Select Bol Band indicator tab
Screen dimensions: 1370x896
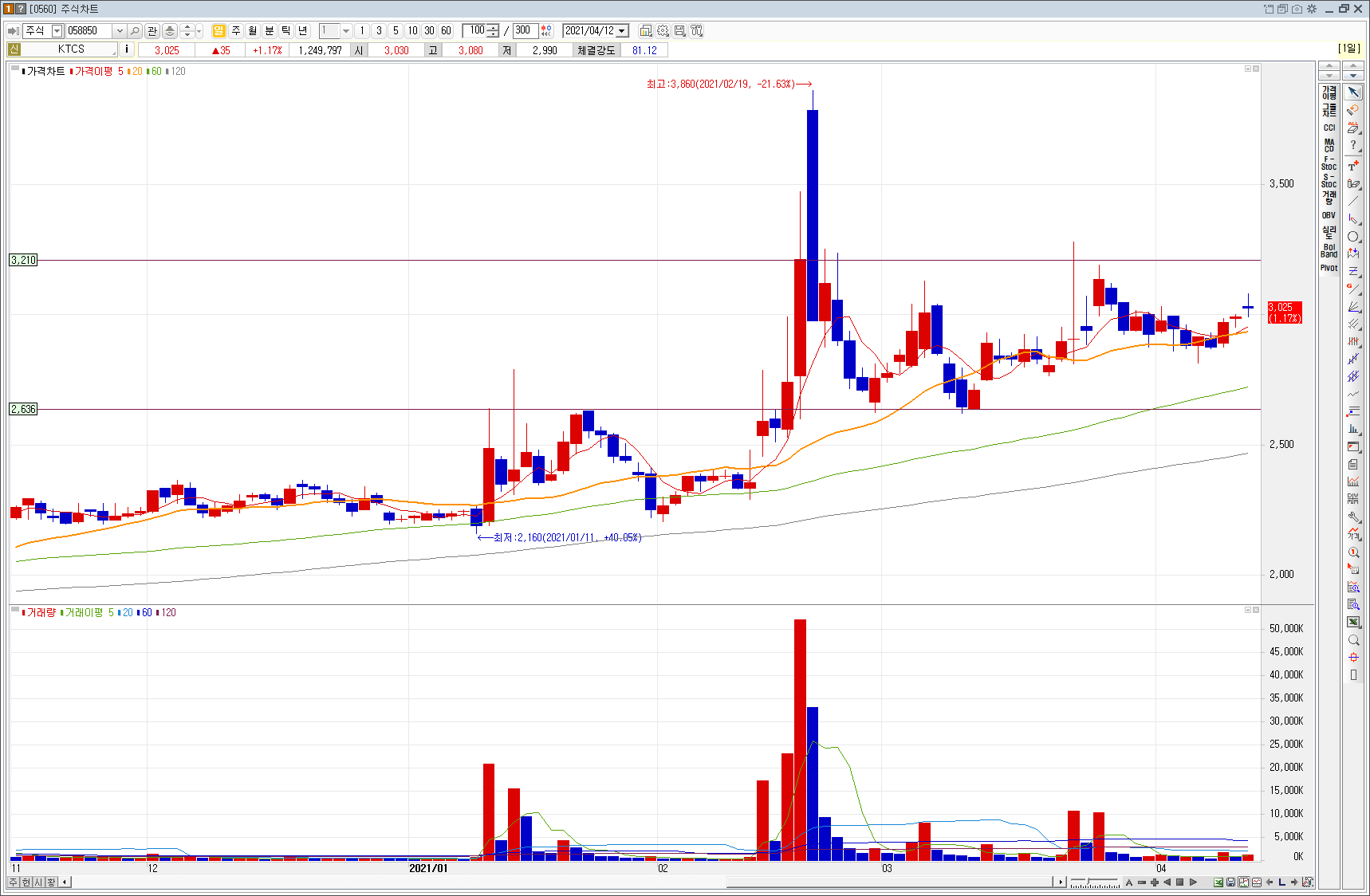[x=1329, y=250]
